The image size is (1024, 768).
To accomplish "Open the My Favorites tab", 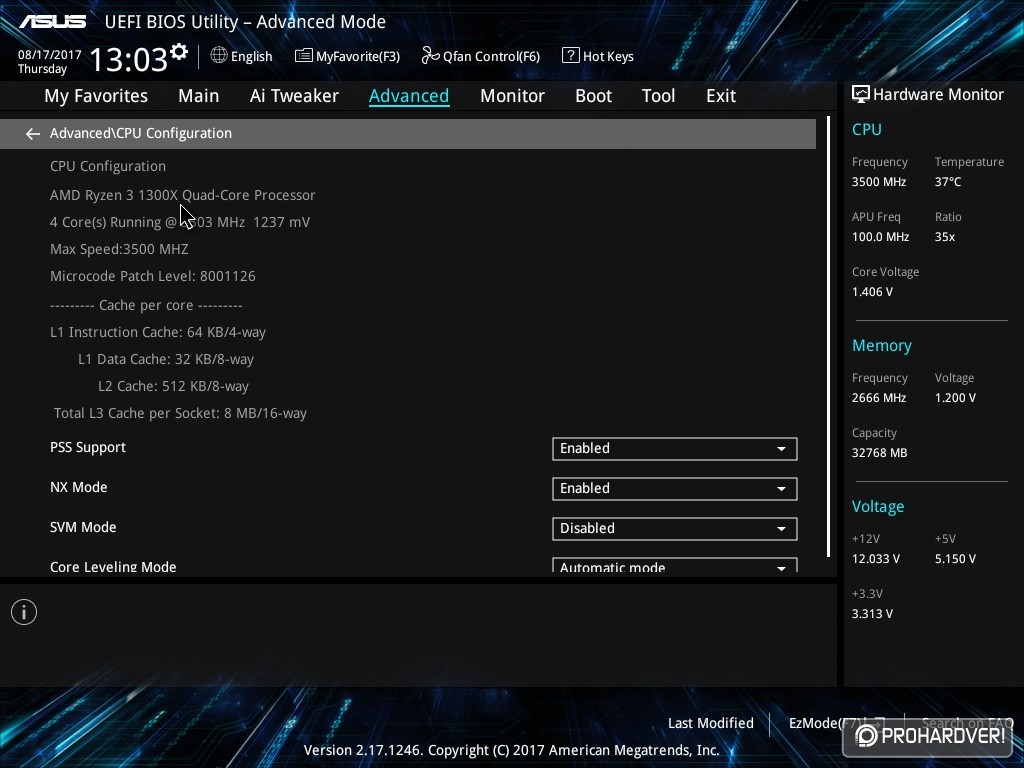I will (96, 96).
